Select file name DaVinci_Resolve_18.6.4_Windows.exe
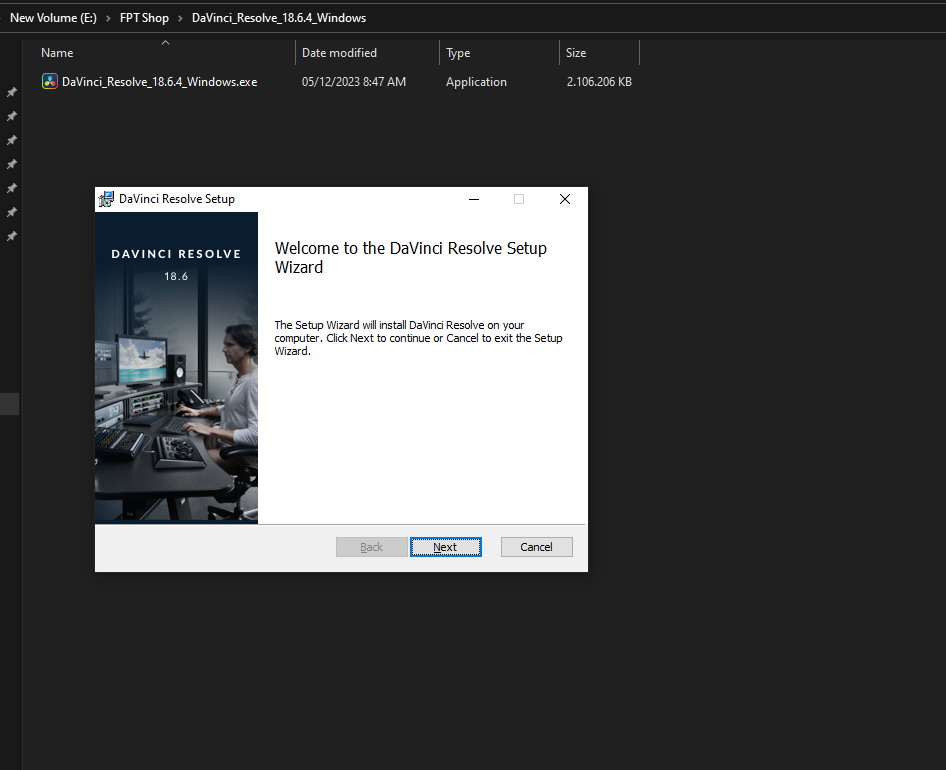Viewport: 946px width, 770px height. click(x=159, y=81)
